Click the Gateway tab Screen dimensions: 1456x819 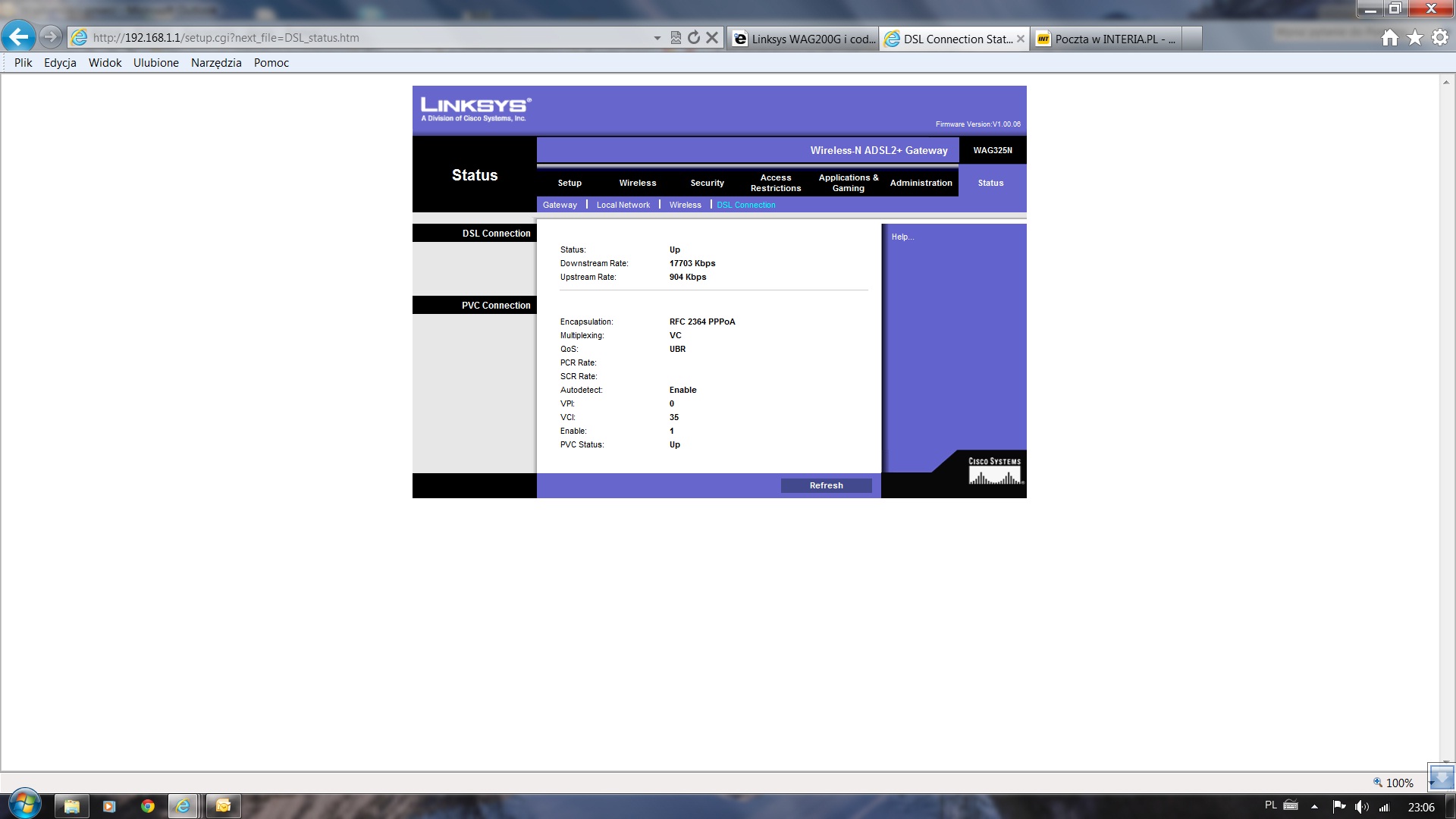pos(560,205)
